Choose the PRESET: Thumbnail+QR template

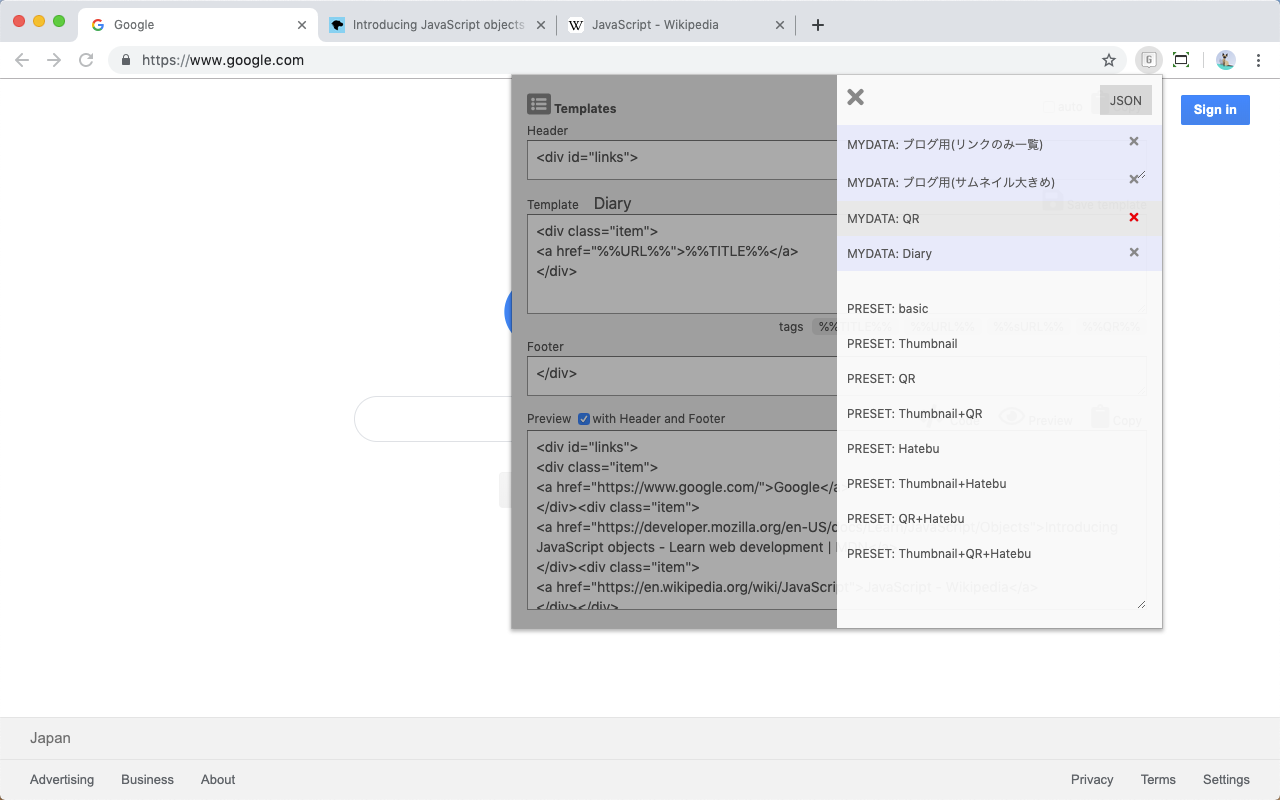pos(914,414)
